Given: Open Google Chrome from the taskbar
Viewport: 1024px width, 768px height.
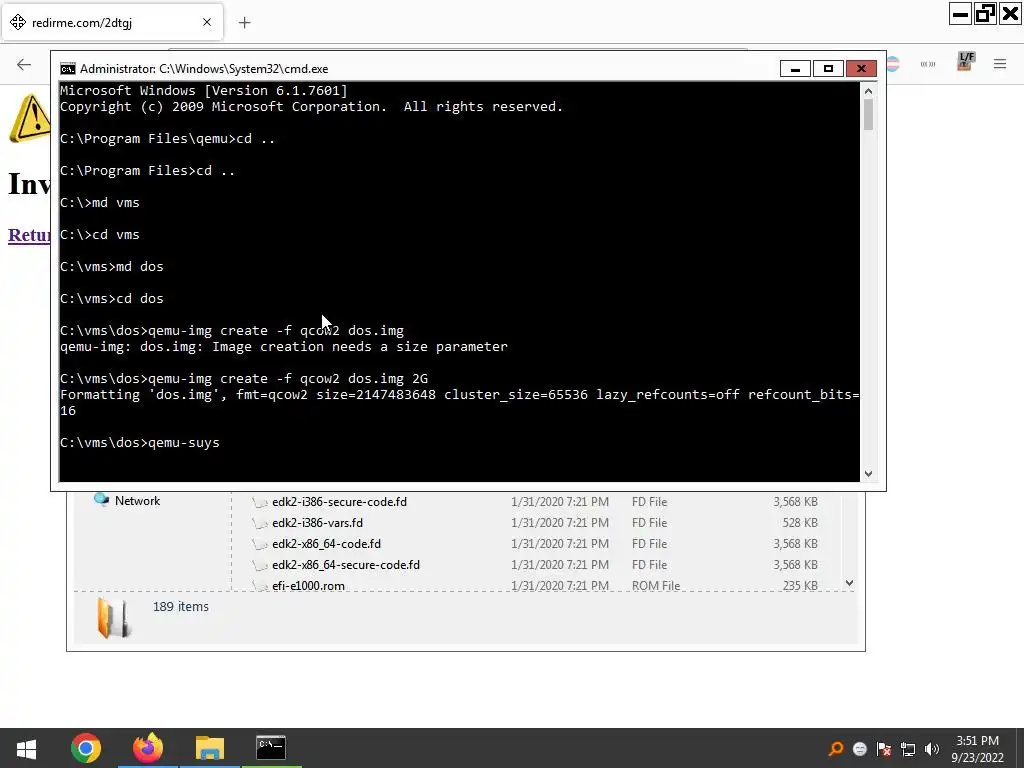Looking at the screenshot, I should [x=86, y=748].
